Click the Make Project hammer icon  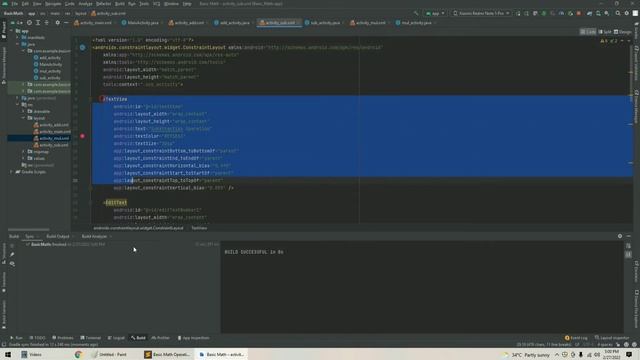coord(416,13)
